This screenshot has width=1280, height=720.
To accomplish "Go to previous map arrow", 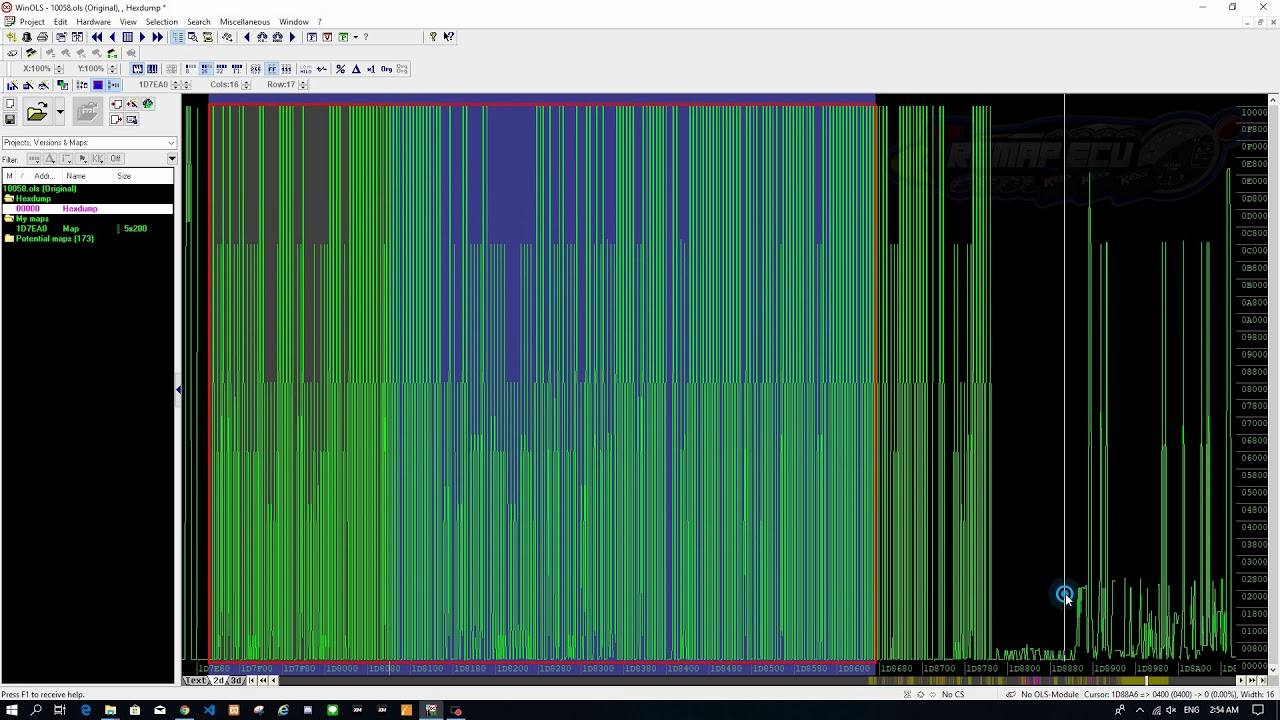I will tap(112, 37).
